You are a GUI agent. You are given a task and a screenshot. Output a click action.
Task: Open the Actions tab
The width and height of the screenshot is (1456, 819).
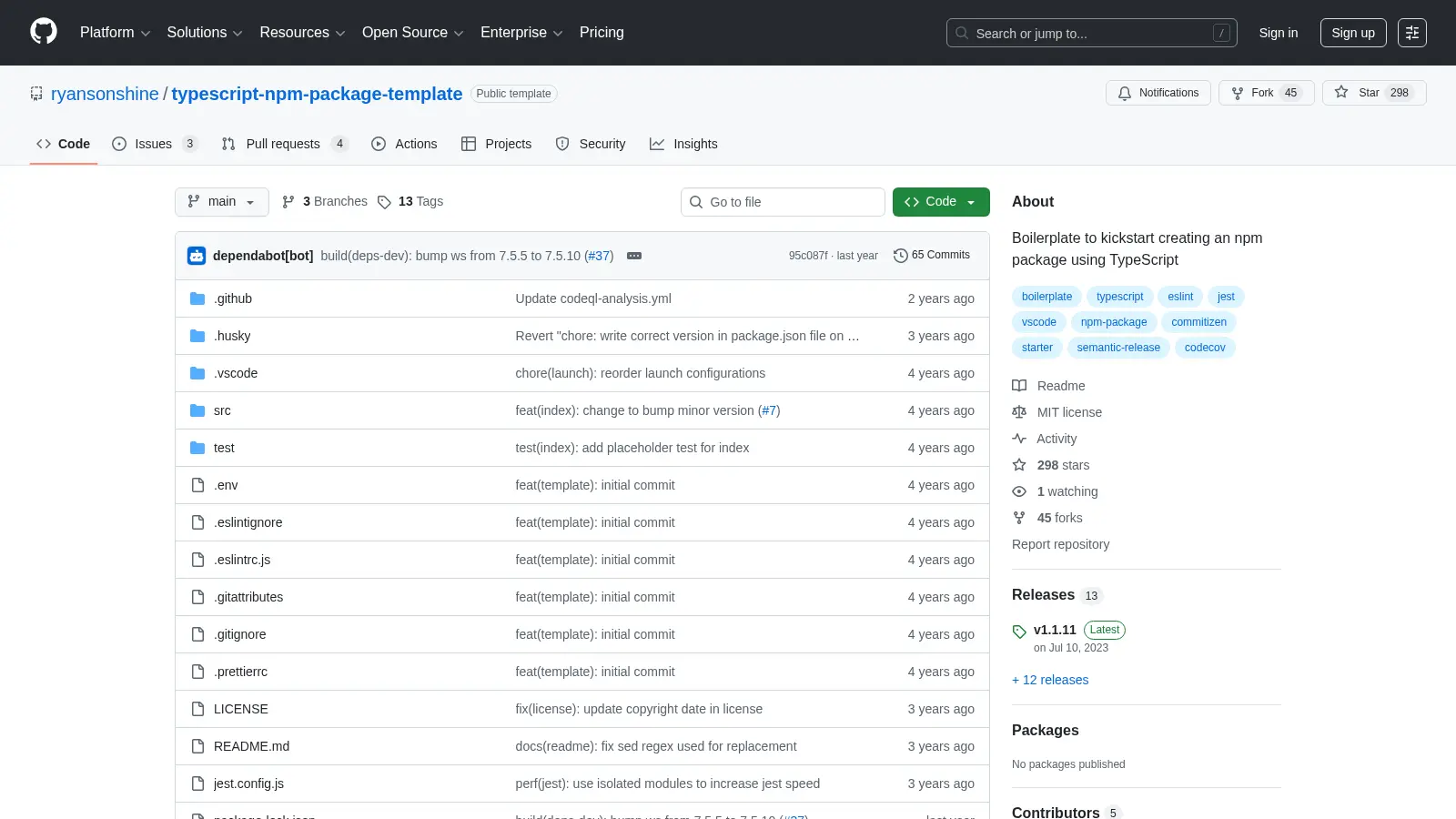click(404, 144)
